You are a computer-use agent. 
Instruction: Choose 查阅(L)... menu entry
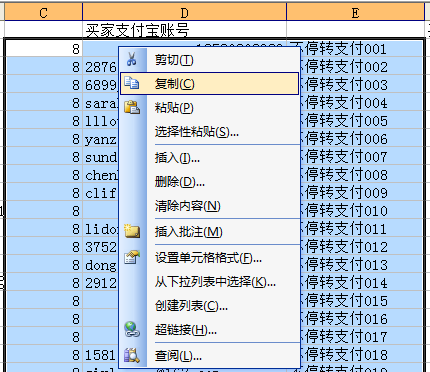pyautogui.click(x=209, y=356)
